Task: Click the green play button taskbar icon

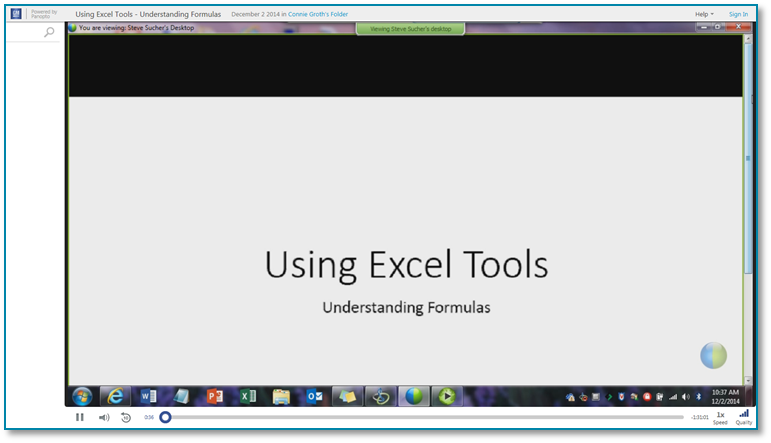Action: click(x=447, y=396)
